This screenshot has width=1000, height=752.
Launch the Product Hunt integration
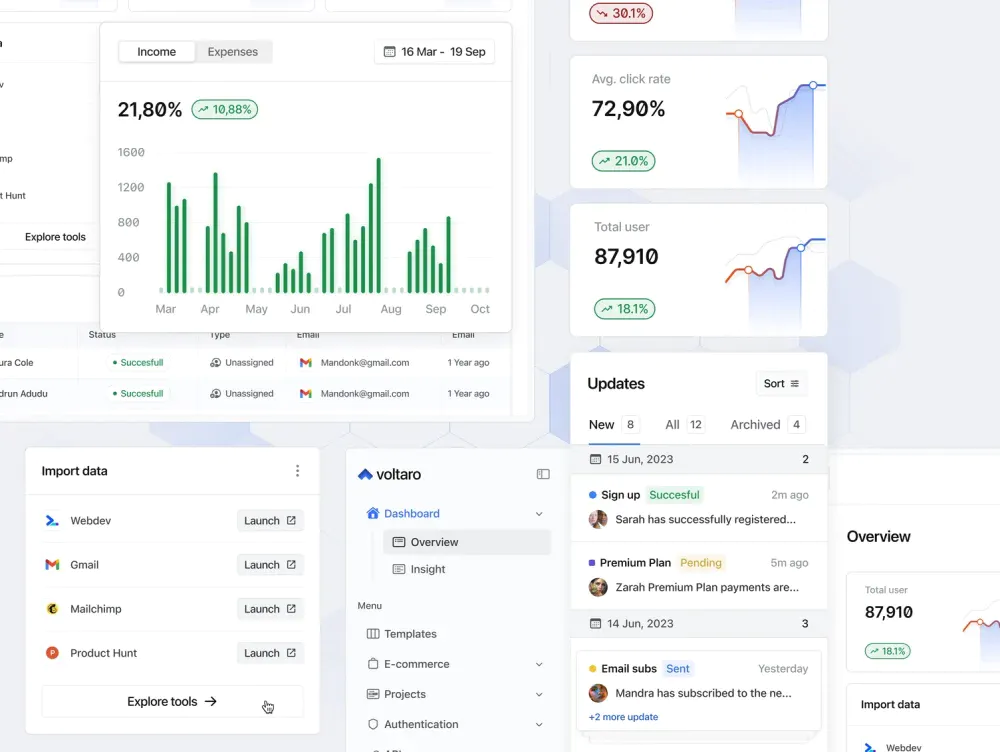pyautogui.click(x=270, y=652)
